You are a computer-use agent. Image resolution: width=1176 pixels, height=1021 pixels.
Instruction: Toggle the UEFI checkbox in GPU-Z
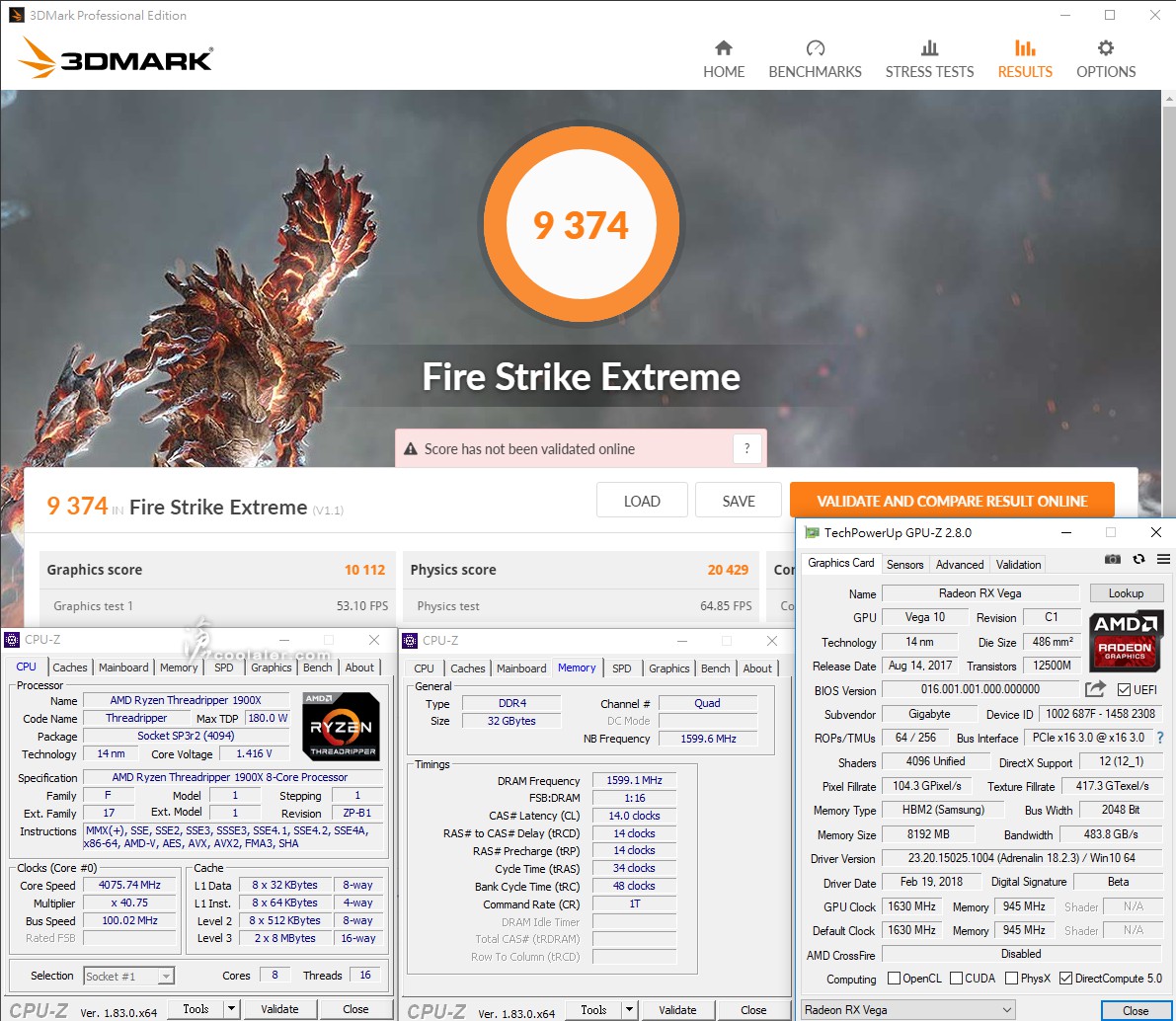click(1124, 689)
